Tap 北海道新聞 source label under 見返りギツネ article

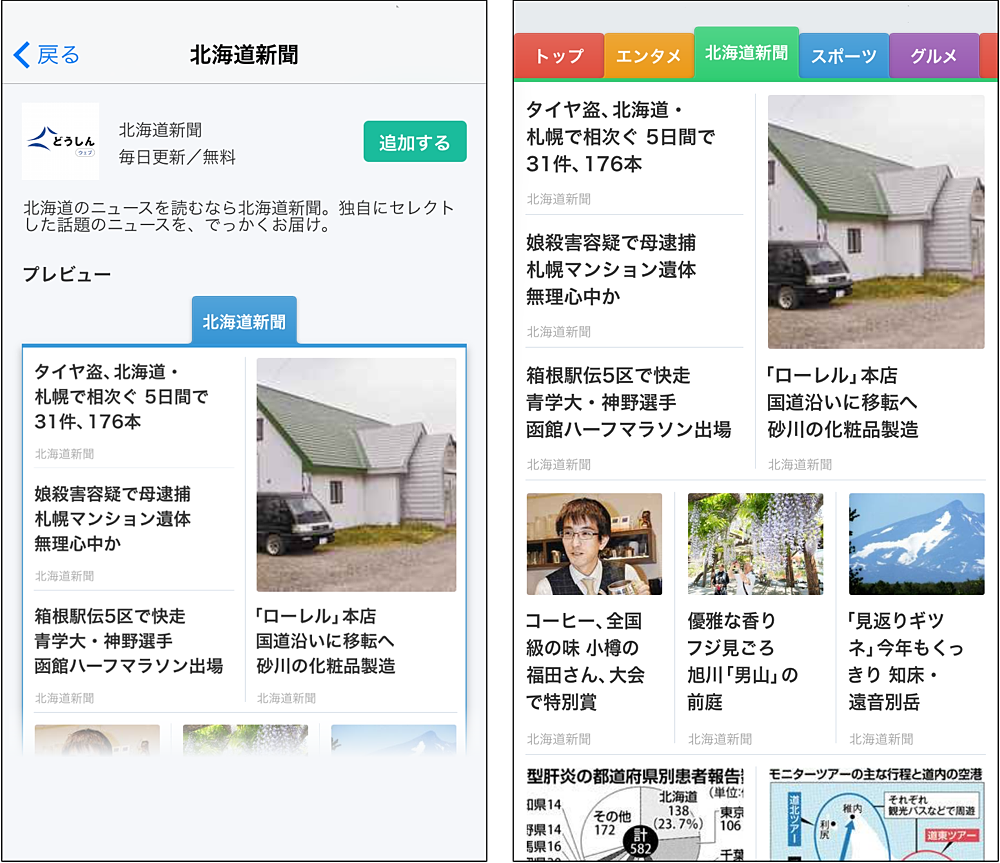(881, 739)
